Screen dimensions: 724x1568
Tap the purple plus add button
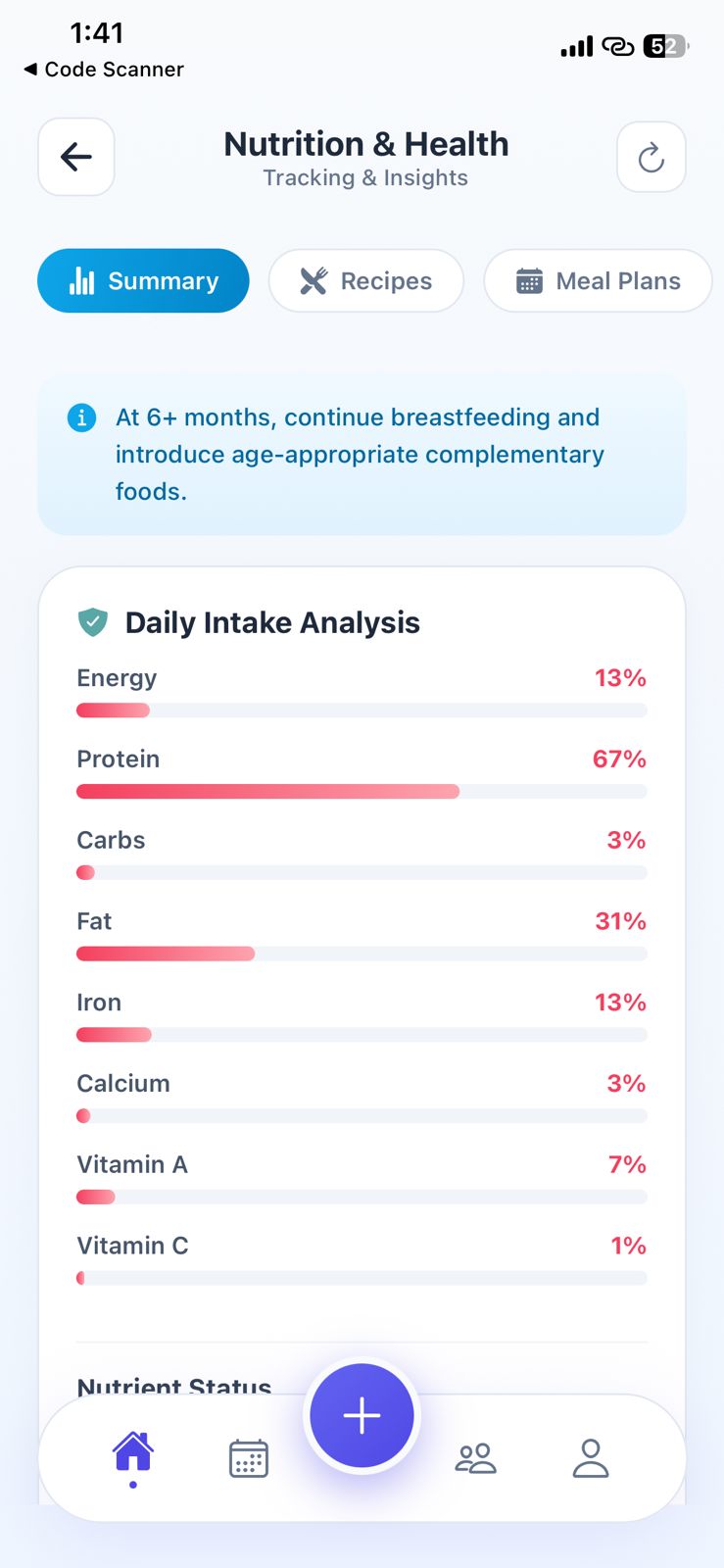[362, 1415]
